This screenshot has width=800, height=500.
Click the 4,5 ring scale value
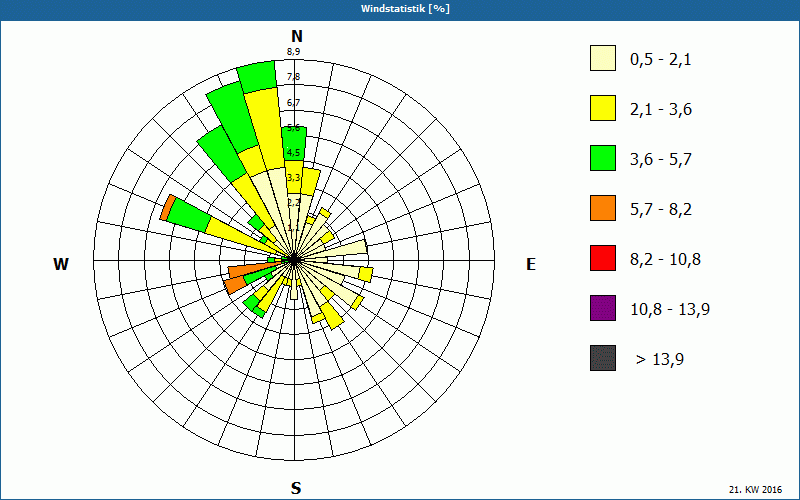[293, 153]
